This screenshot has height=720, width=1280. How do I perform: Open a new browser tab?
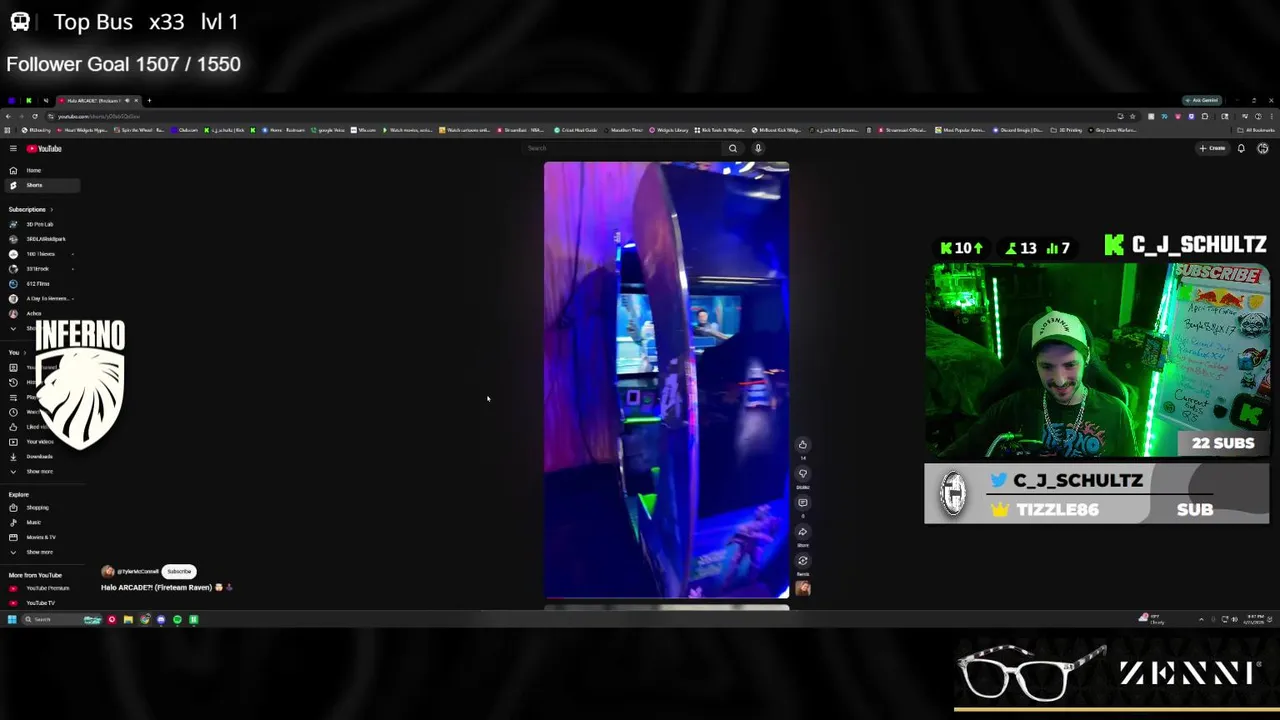tap(149, 100)
